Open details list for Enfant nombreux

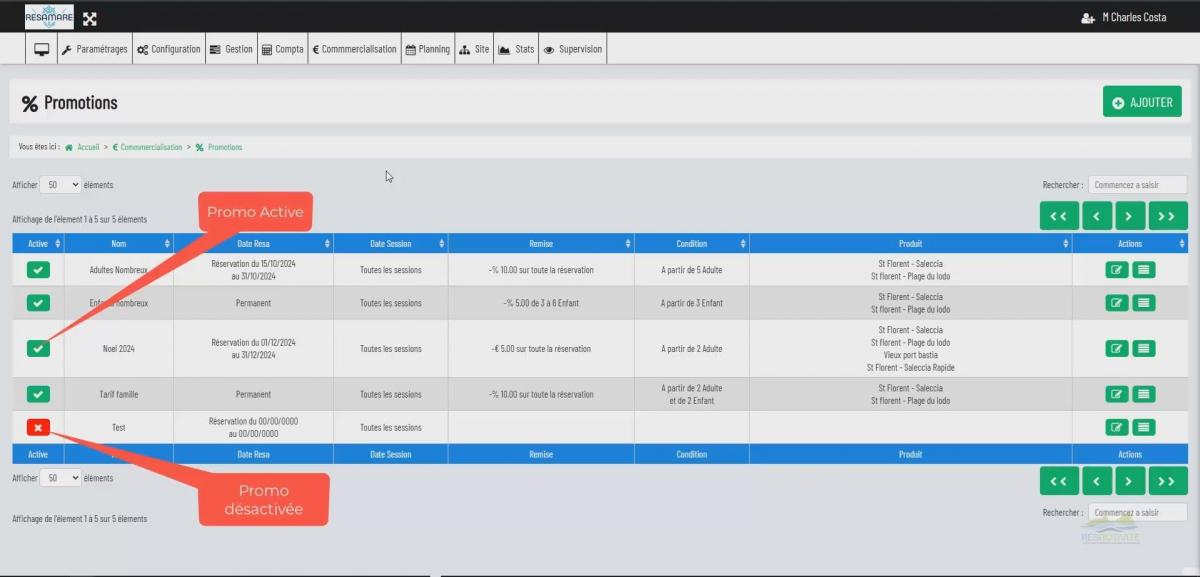[1144, 302]
